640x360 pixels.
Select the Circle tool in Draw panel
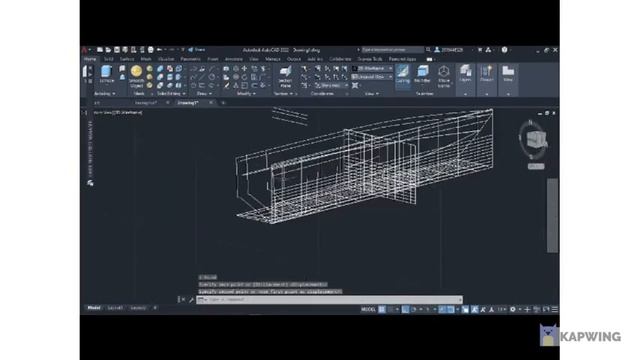[211, 76]
